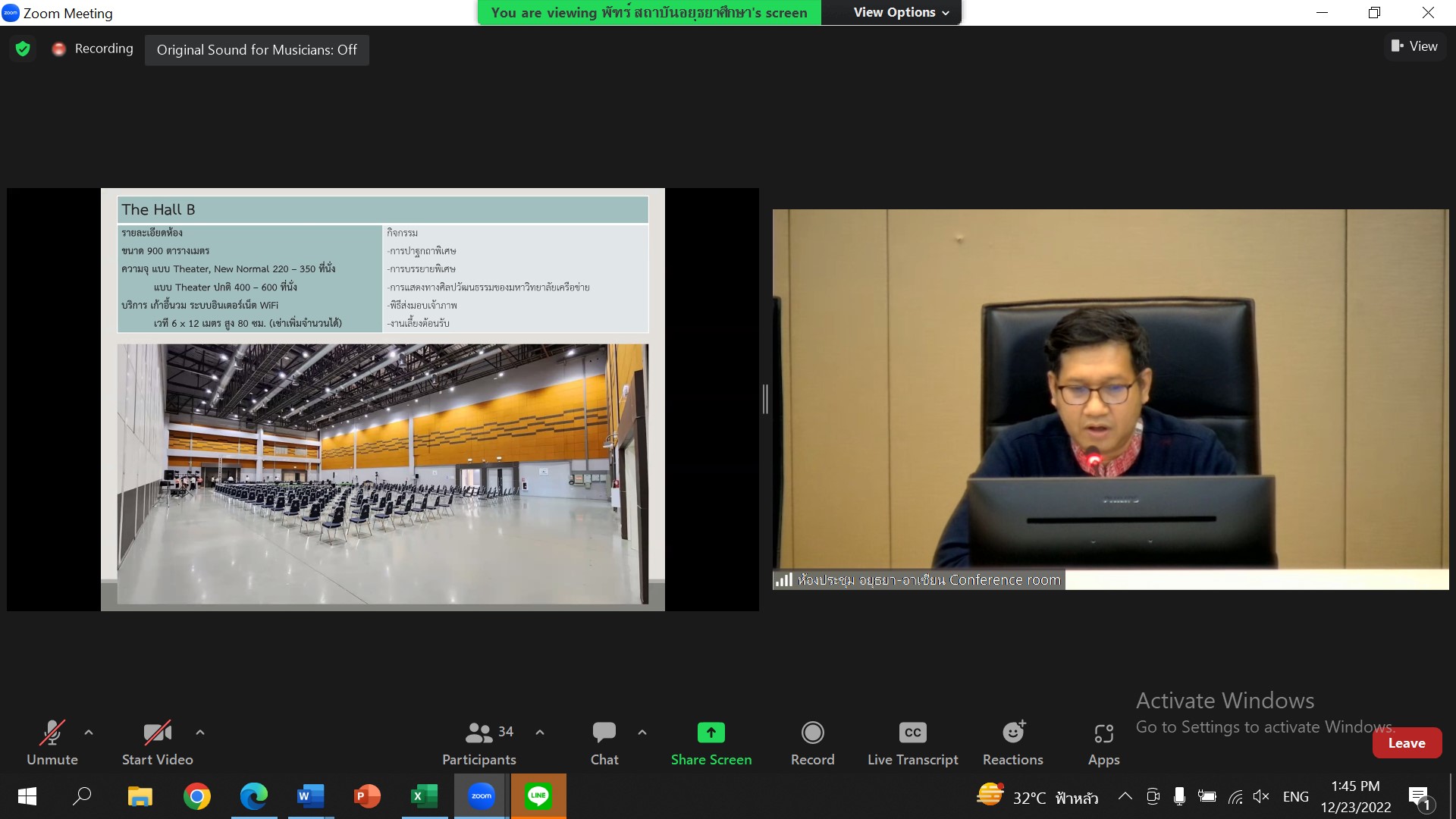Click Meet Now tray icon
This screenshot has width=1456, height=819.
point(1153,796)
